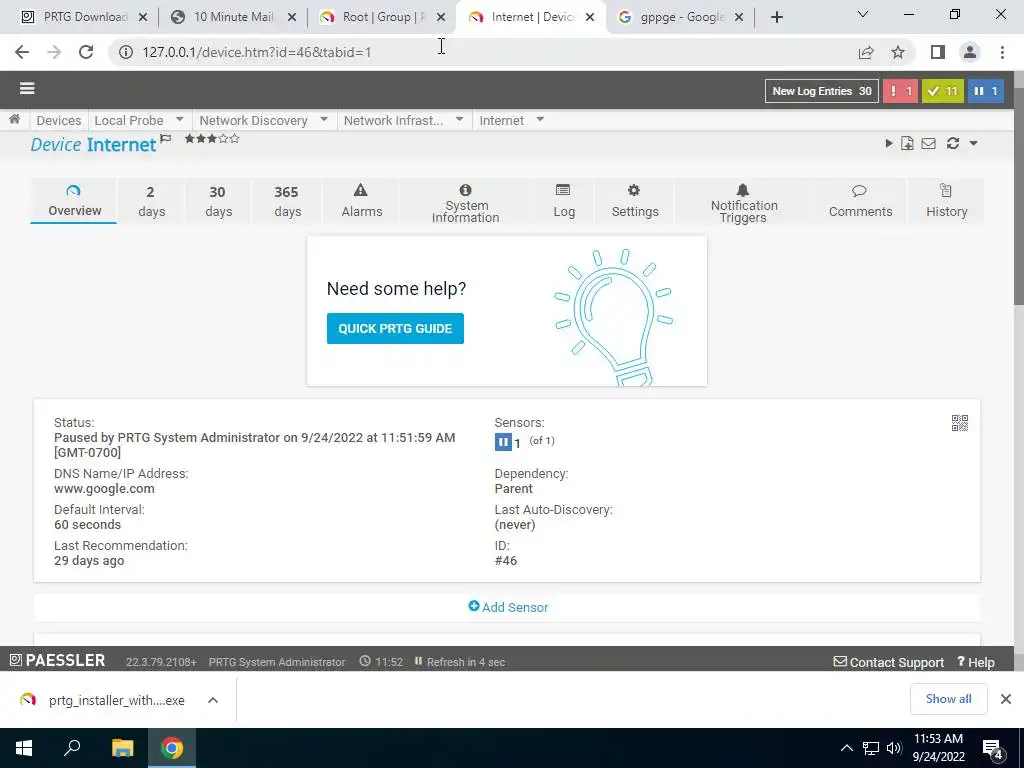Click the device priority flag icon
The image size is (1024, 768).
166,138
